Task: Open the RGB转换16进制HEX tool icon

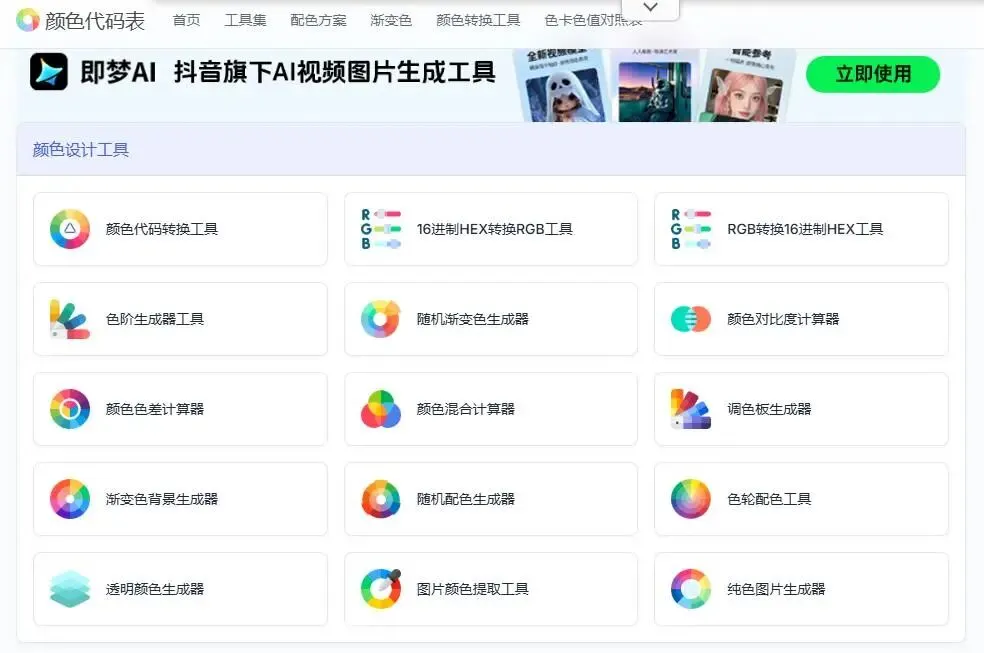Action: tap(690, 228)
